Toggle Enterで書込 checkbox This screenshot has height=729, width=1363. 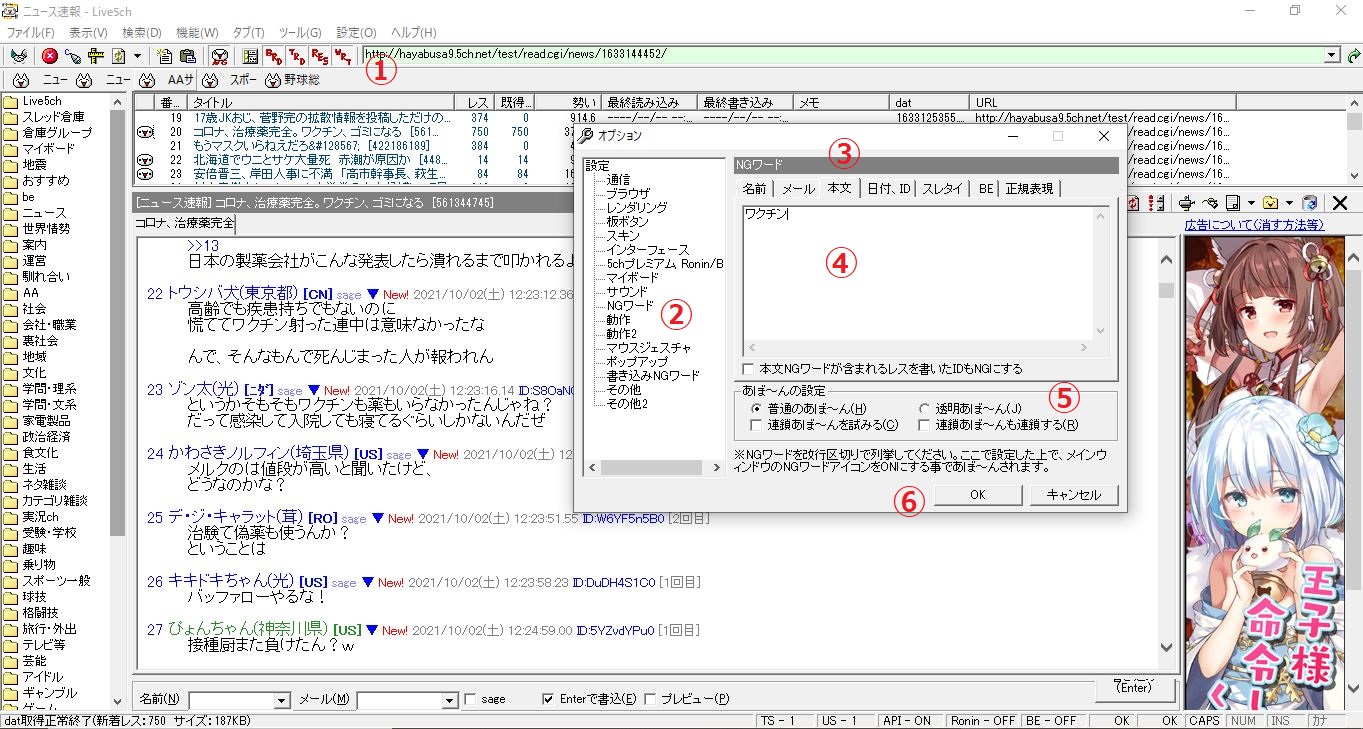548,699
